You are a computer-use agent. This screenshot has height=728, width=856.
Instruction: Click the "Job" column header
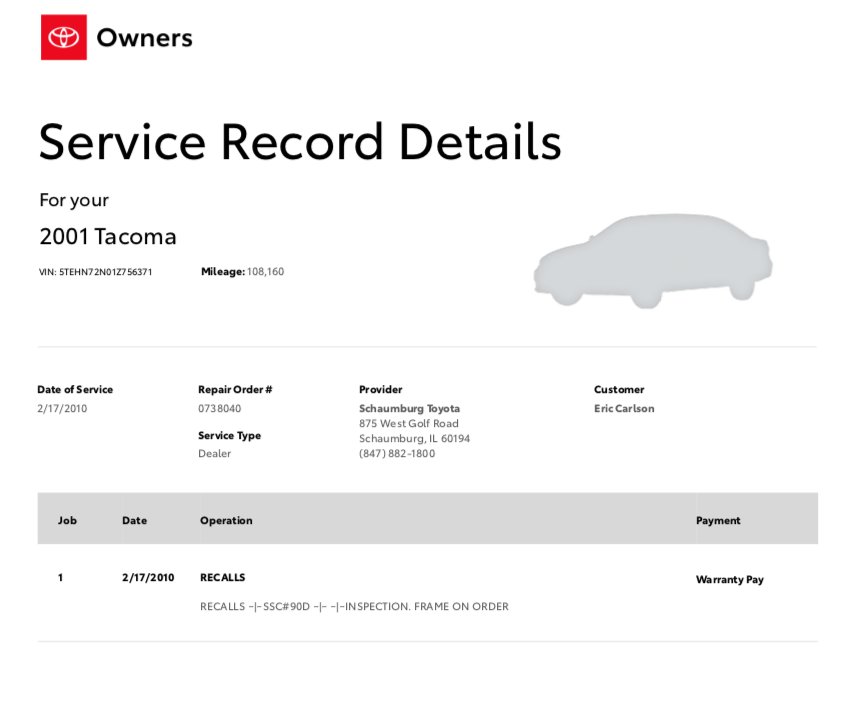[67, 521]
